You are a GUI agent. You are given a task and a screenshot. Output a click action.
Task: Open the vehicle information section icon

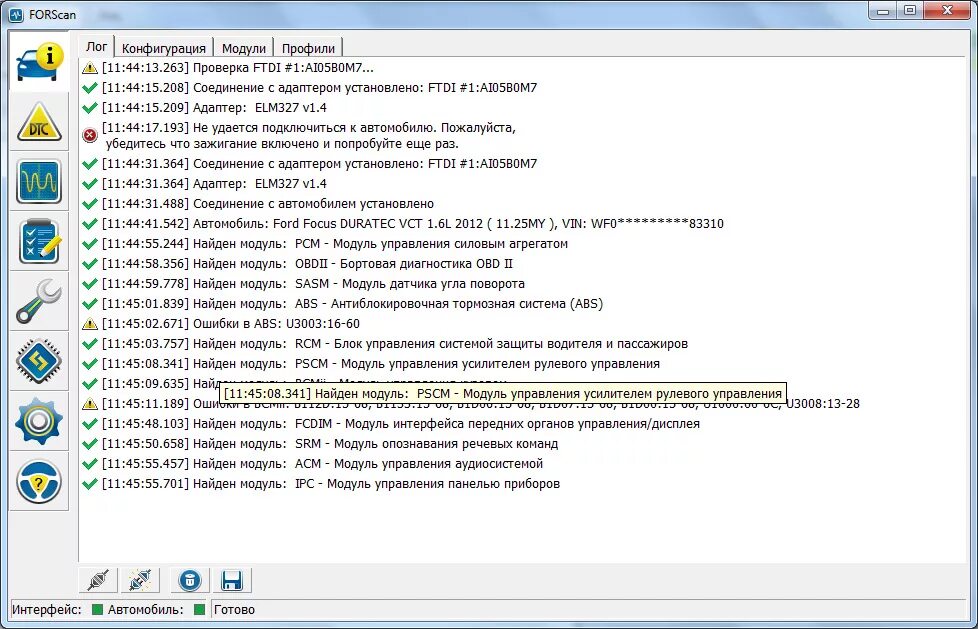pyautogui.click(x=39, y=61)
